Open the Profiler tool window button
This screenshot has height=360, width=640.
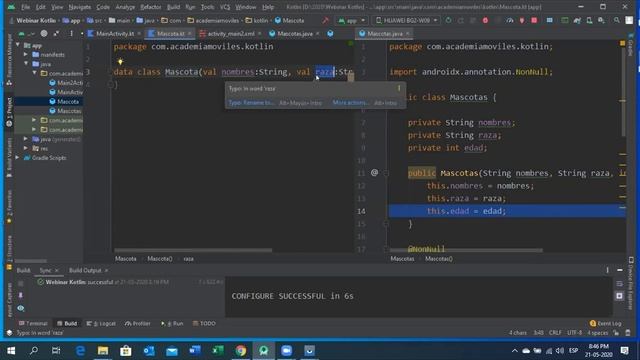point(138,324)
